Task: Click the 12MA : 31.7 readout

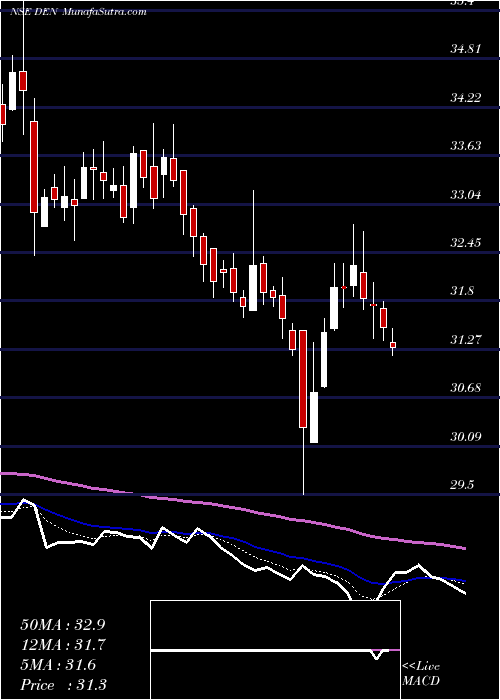Action: coord(63,644)
